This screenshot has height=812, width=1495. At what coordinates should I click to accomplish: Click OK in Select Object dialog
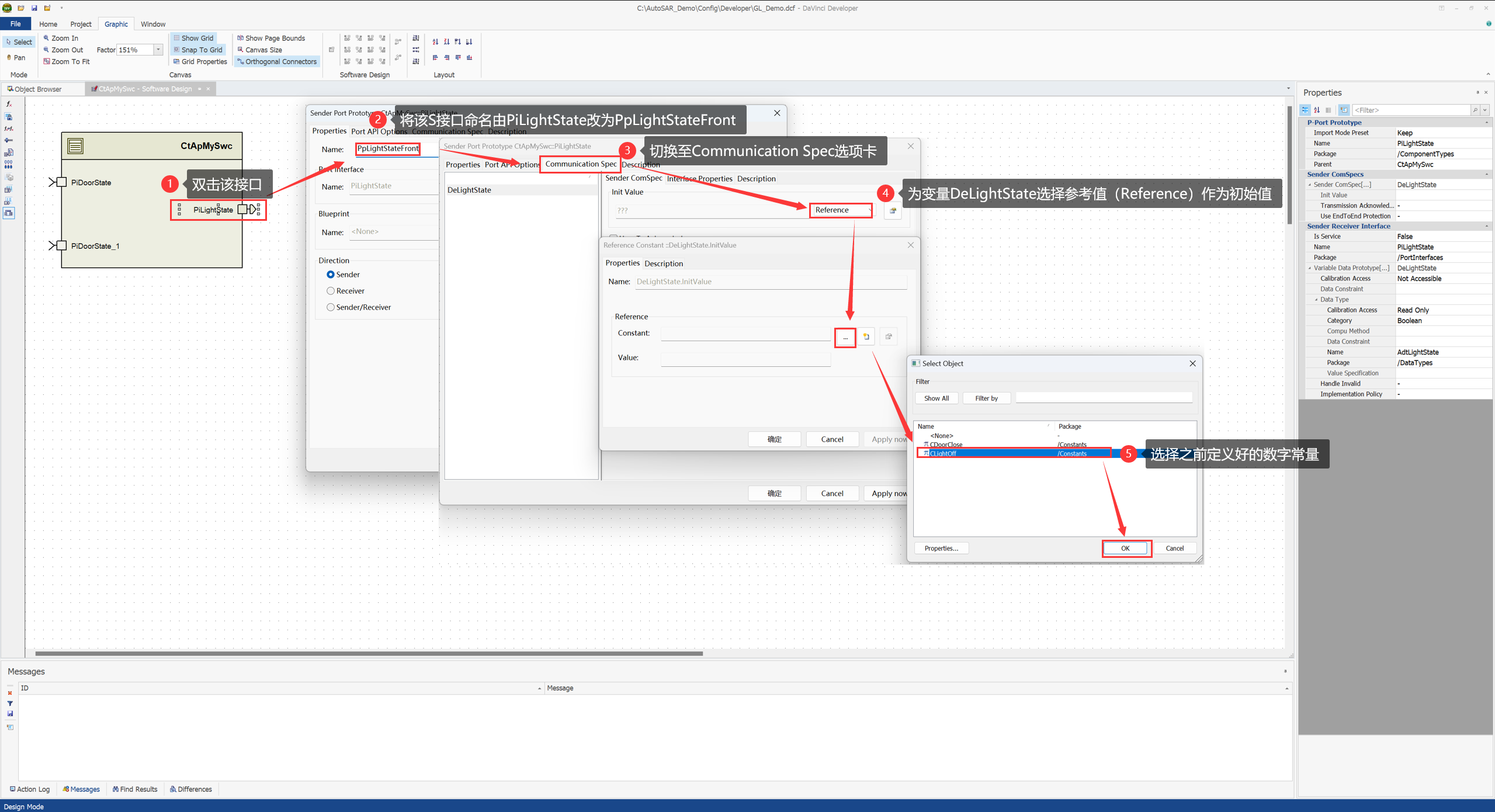(1125, 548)
